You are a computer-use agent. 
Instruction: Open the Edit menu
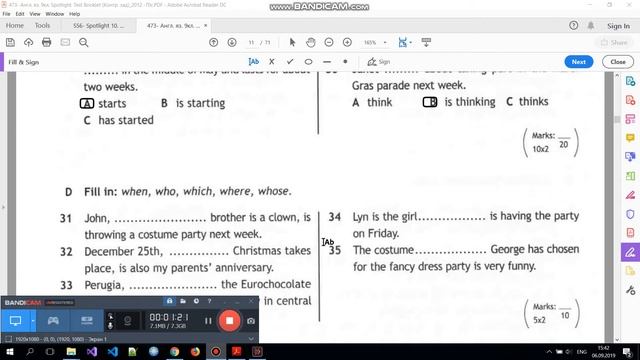20,13
